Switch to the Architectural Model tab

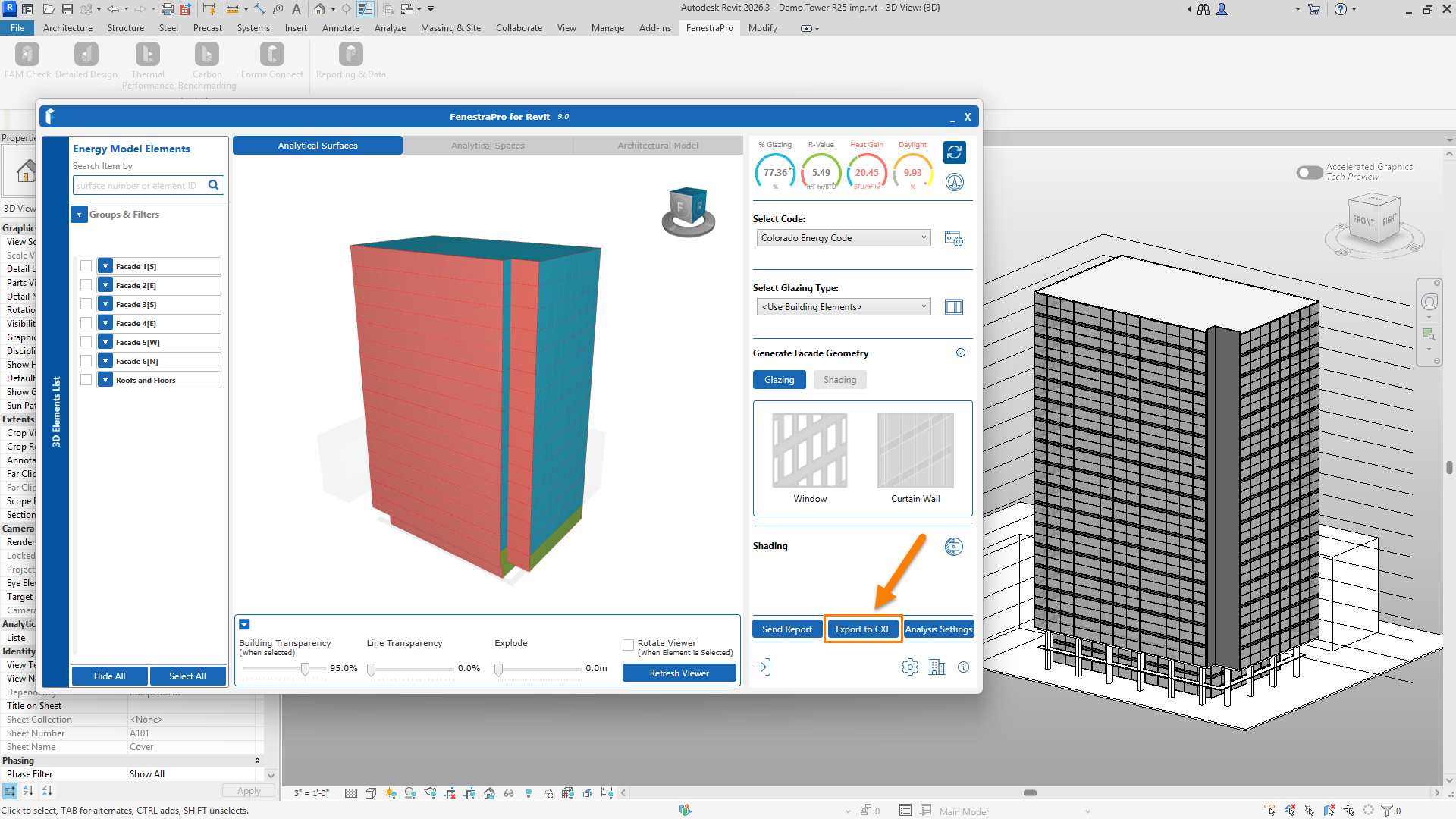tap(657, 146)
